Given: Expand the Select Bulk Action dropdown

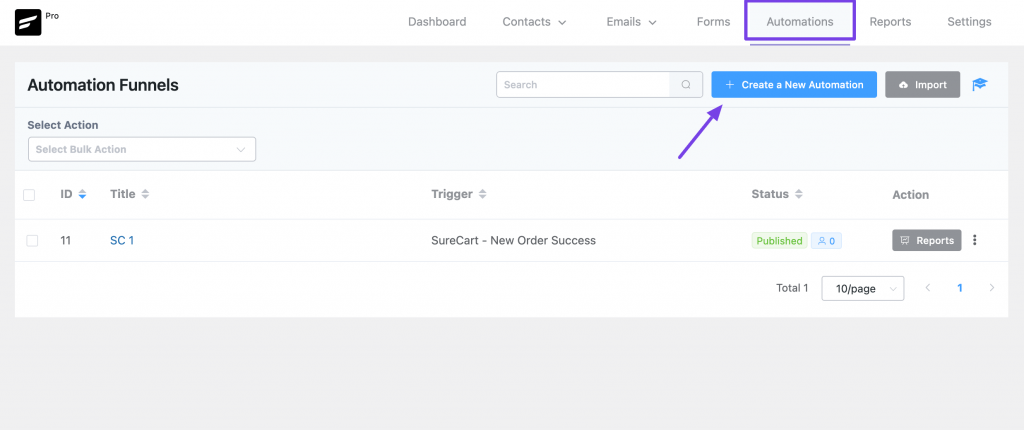Looking at the screenshot, I should coord(142,149).
